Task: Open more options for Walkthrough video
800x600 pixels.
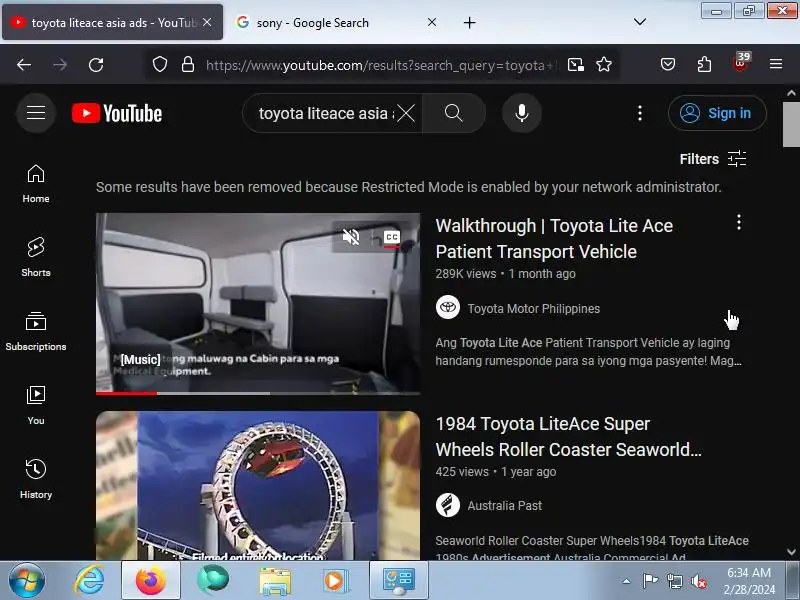Action: pyautogui.click(x=738, y=222)
